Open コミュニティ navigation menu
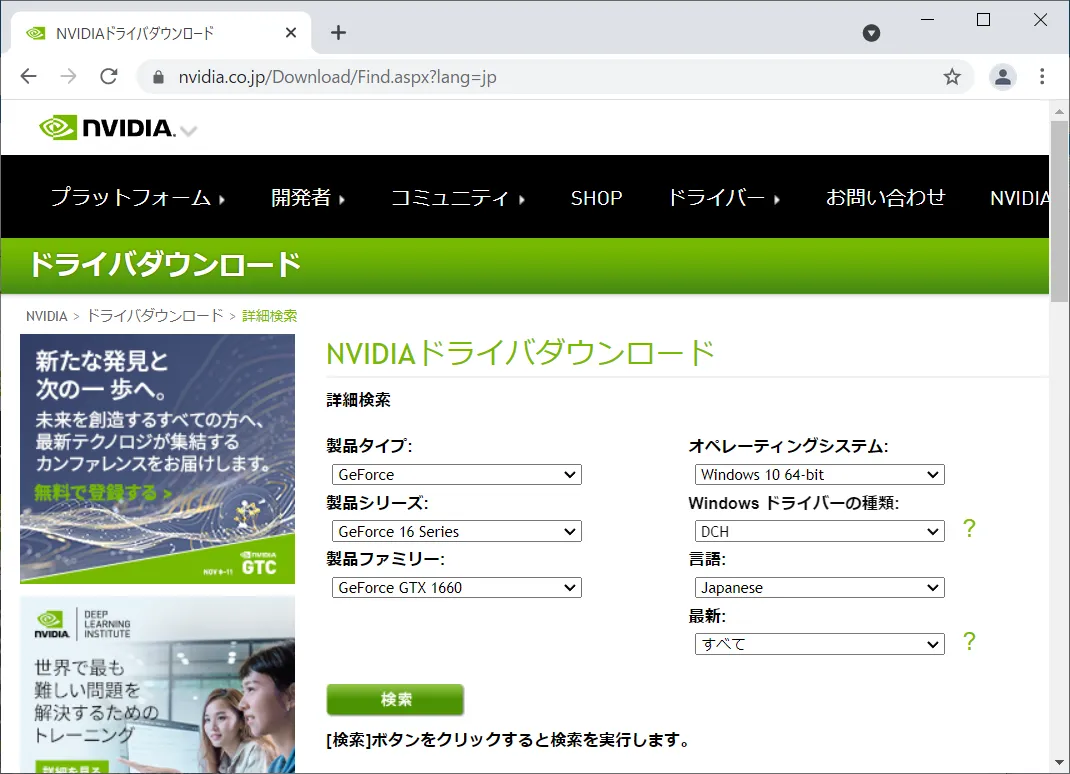The image size is (1070, 774). (x=457, y=197)
